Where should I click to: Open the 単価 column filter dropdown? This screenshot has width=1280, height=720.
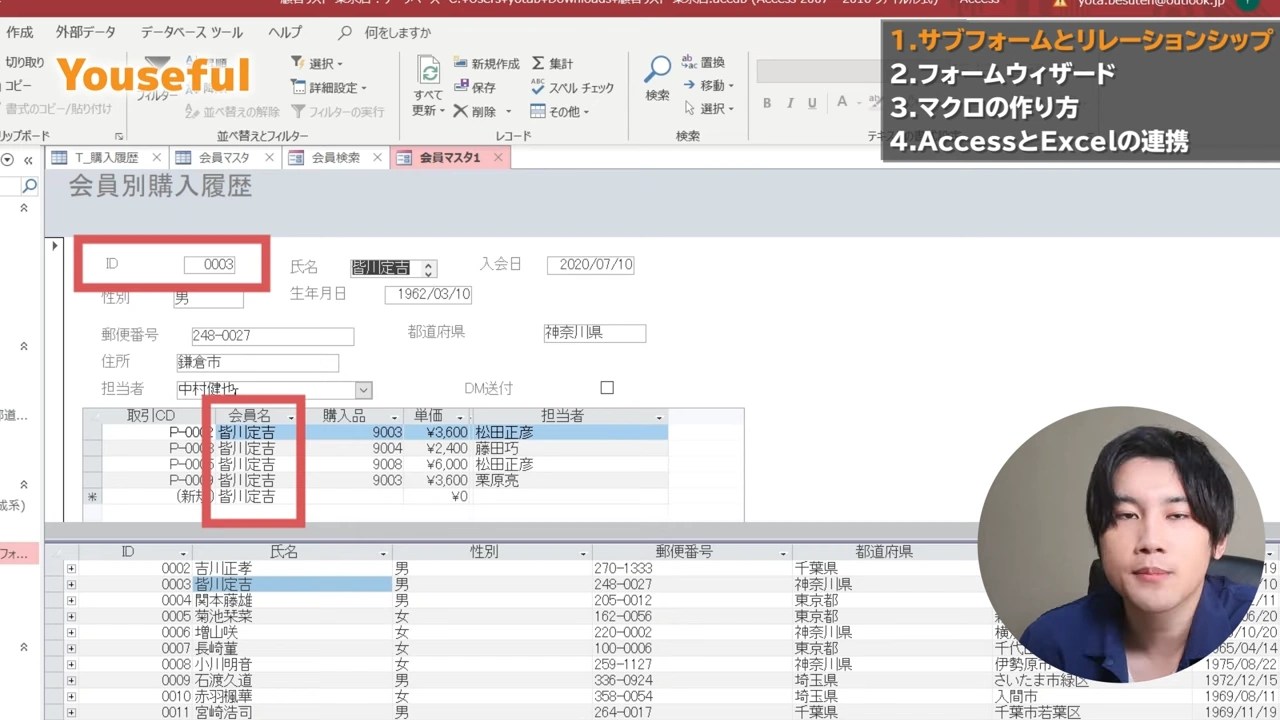[461, 417]
